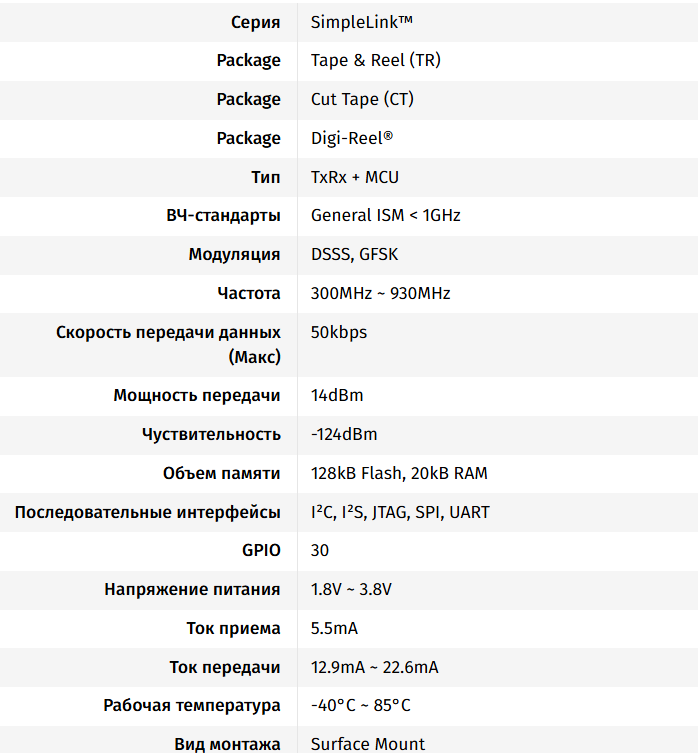Click the Digi-Reel® package value
Image resolution: width=698 pixels, height=753 pixels.
coord(352,138)
